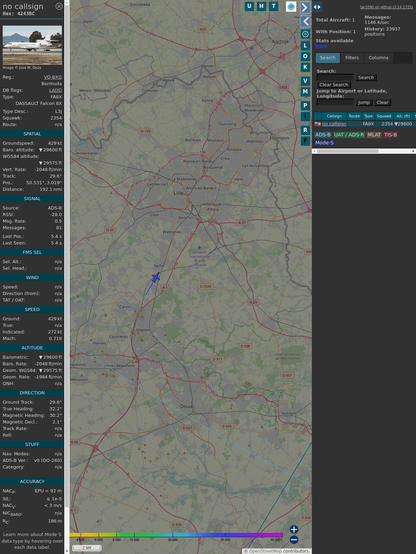416x554 pixels.
Task: Click the V map button
Action: pyautogui.click(x=305, y=81)
